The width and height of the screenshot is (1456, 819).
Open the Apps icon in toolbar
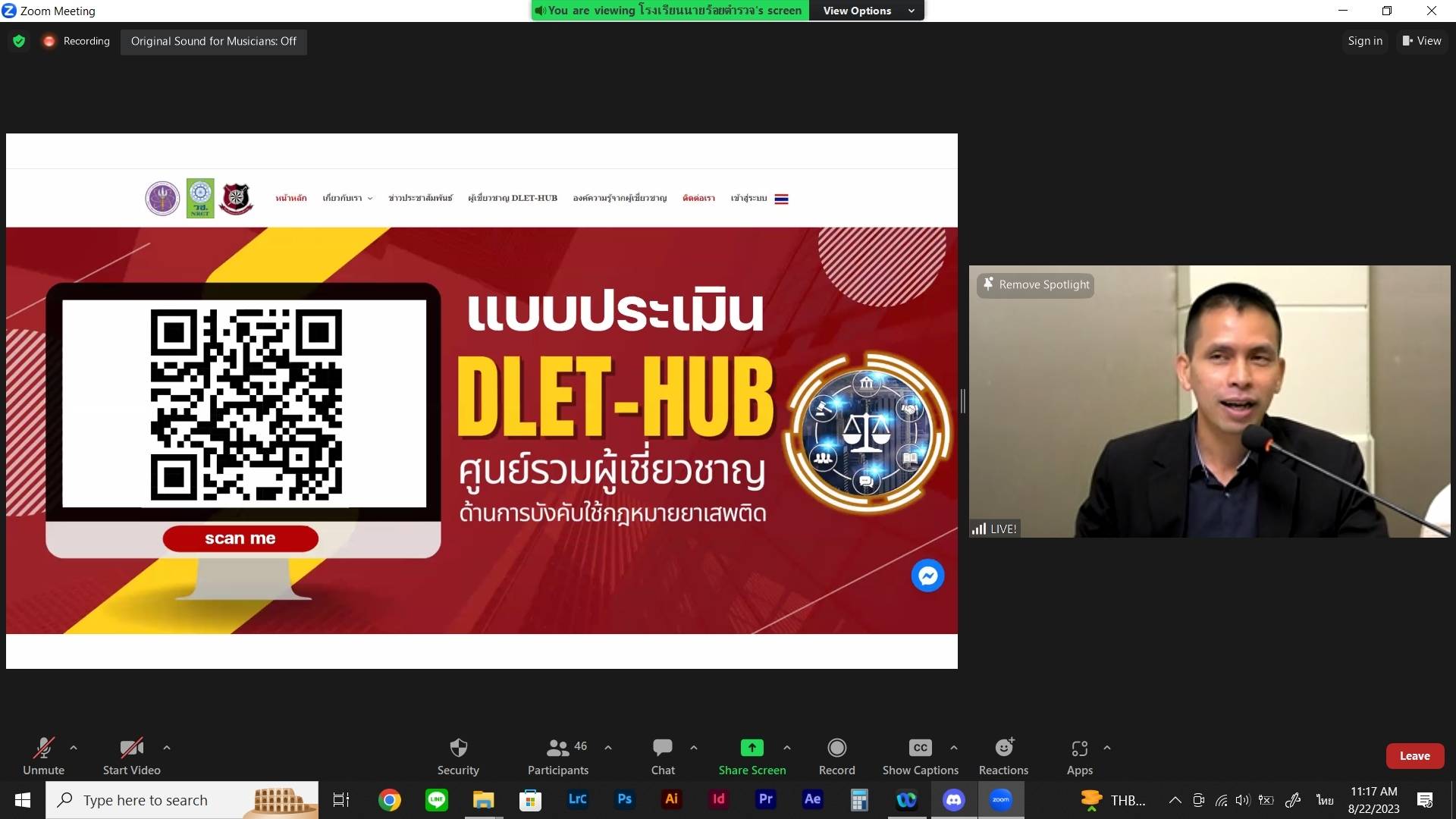click(1079, 748)
